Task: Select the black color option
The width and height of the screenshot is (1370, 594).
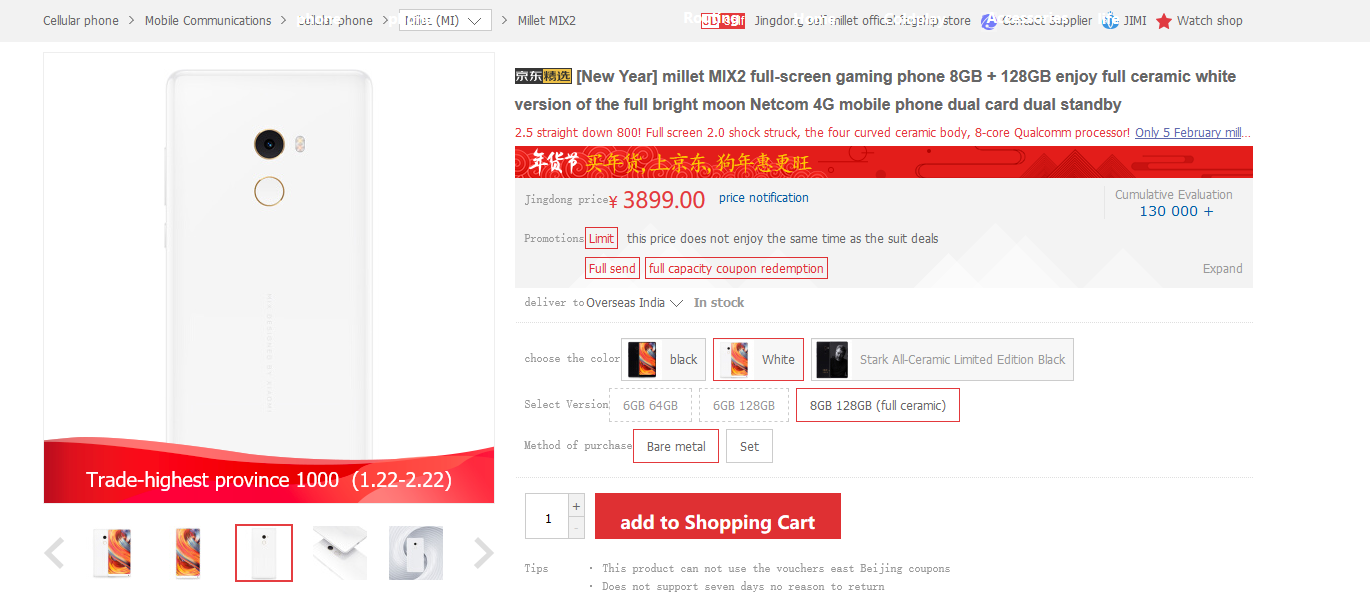Action: click(x=663, y=359)
